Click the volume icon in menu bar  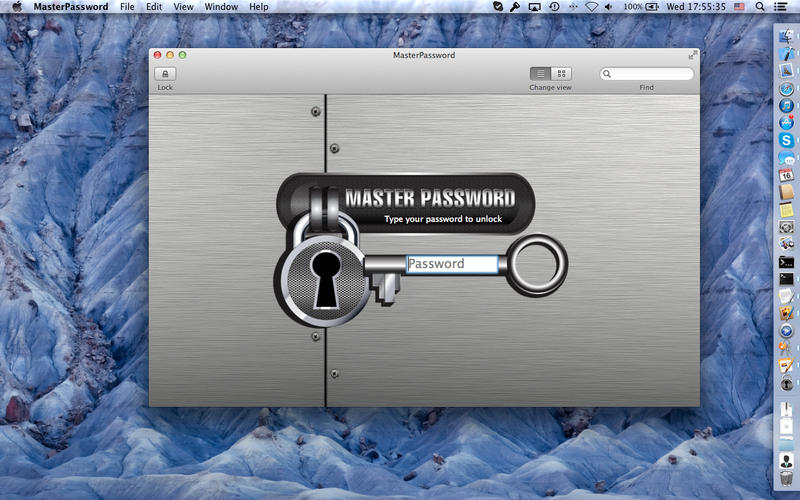[x=609, y=7]
